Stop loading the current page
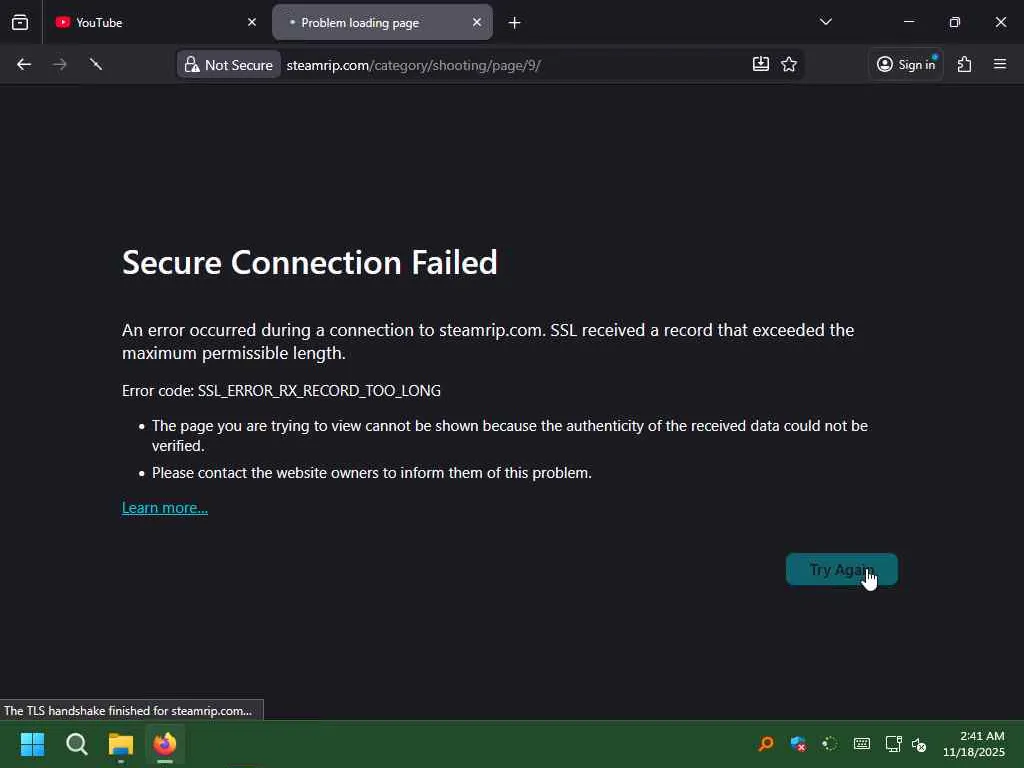The height and width of the screenshot is (768, 1024). click(x=96, y=65)
